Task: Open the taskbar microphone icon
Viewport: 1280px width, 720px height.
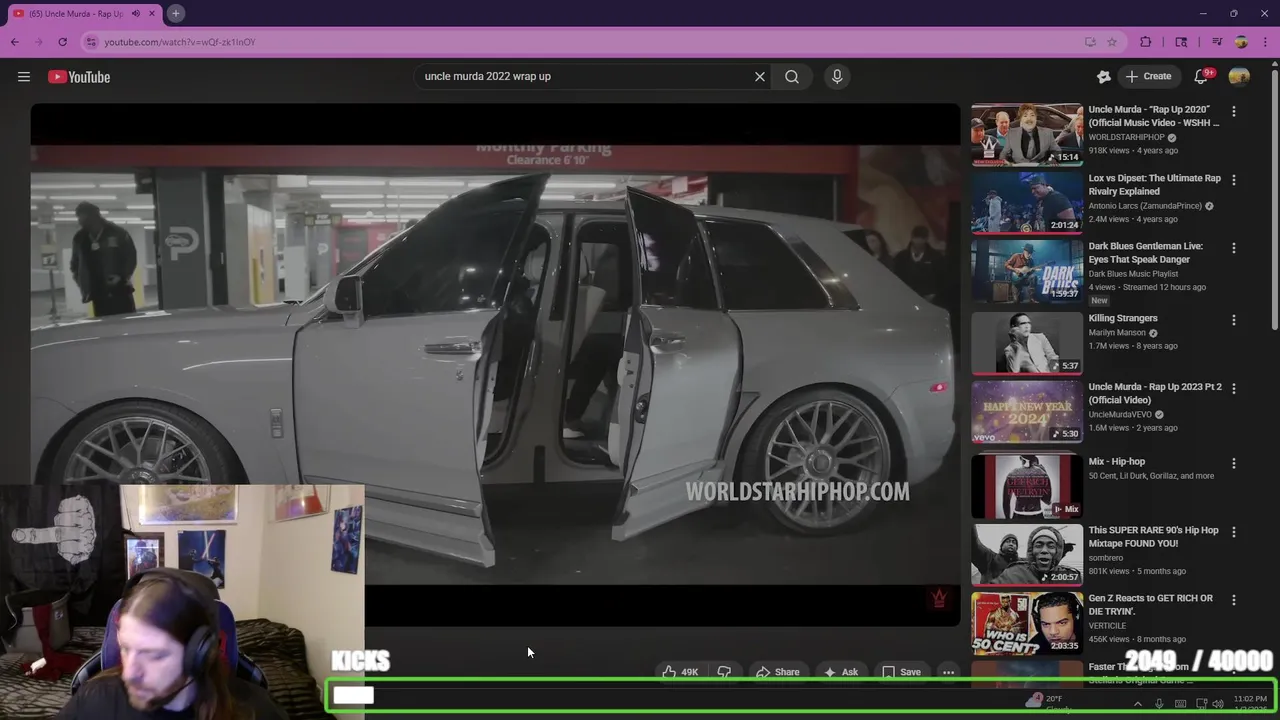Action: tap(1159, 704)
